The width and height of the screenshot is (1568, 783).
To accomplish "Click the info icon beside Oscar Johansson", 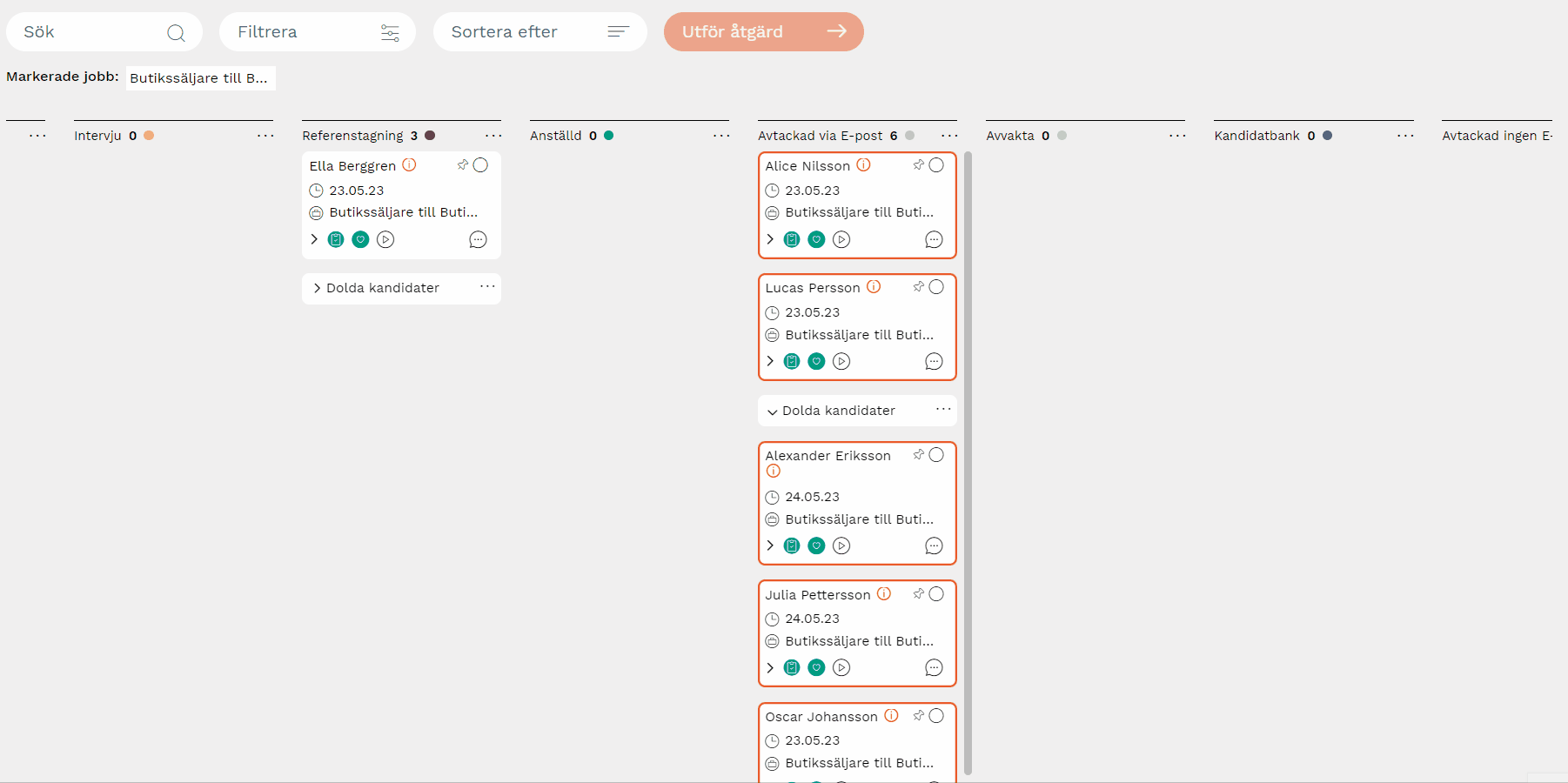I will [891, 715].
